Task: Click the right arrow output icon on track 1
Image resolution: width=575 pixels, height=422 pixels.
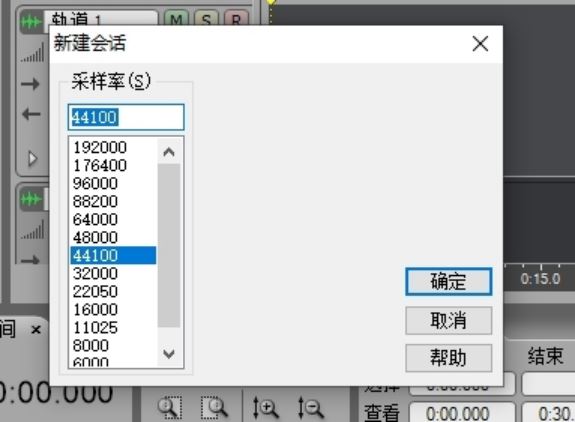Action: click(x=30, y=84)
